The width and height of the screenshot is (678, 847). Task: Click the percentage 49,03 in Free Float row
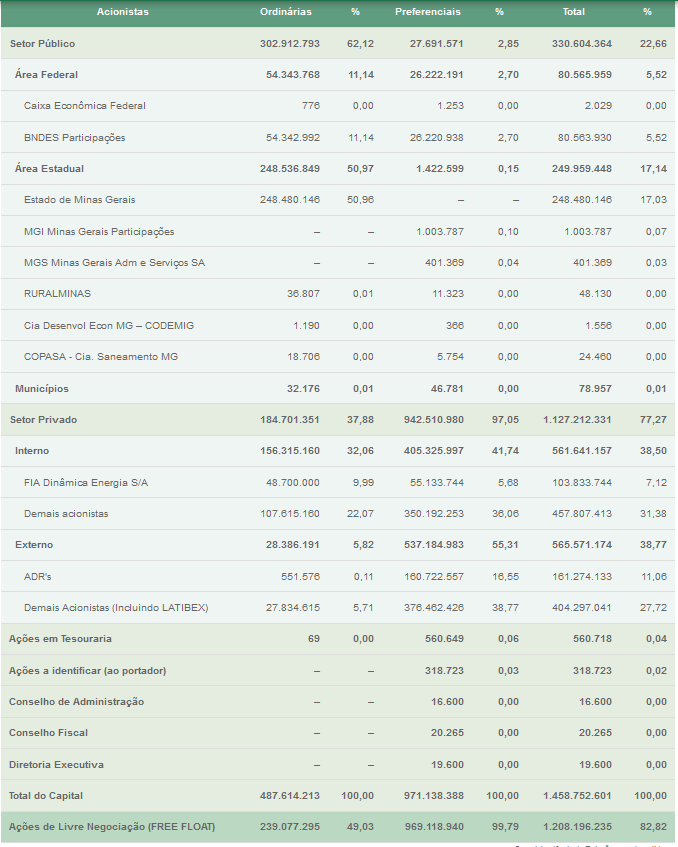coord(360,827)
